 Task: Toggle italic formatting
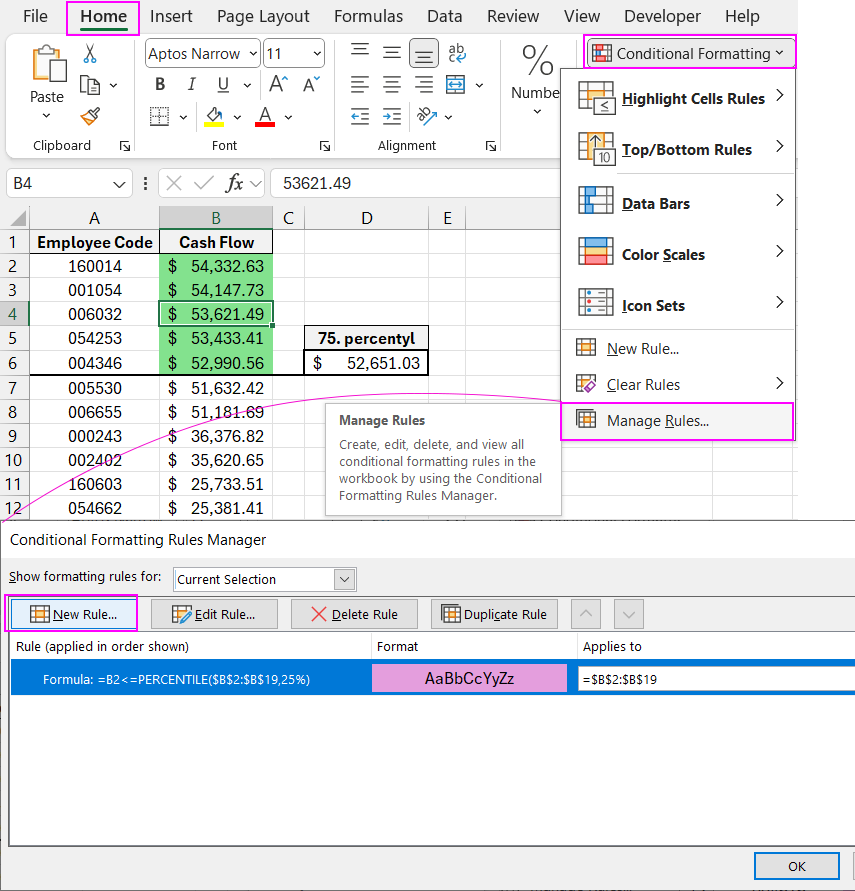point(191,85)
